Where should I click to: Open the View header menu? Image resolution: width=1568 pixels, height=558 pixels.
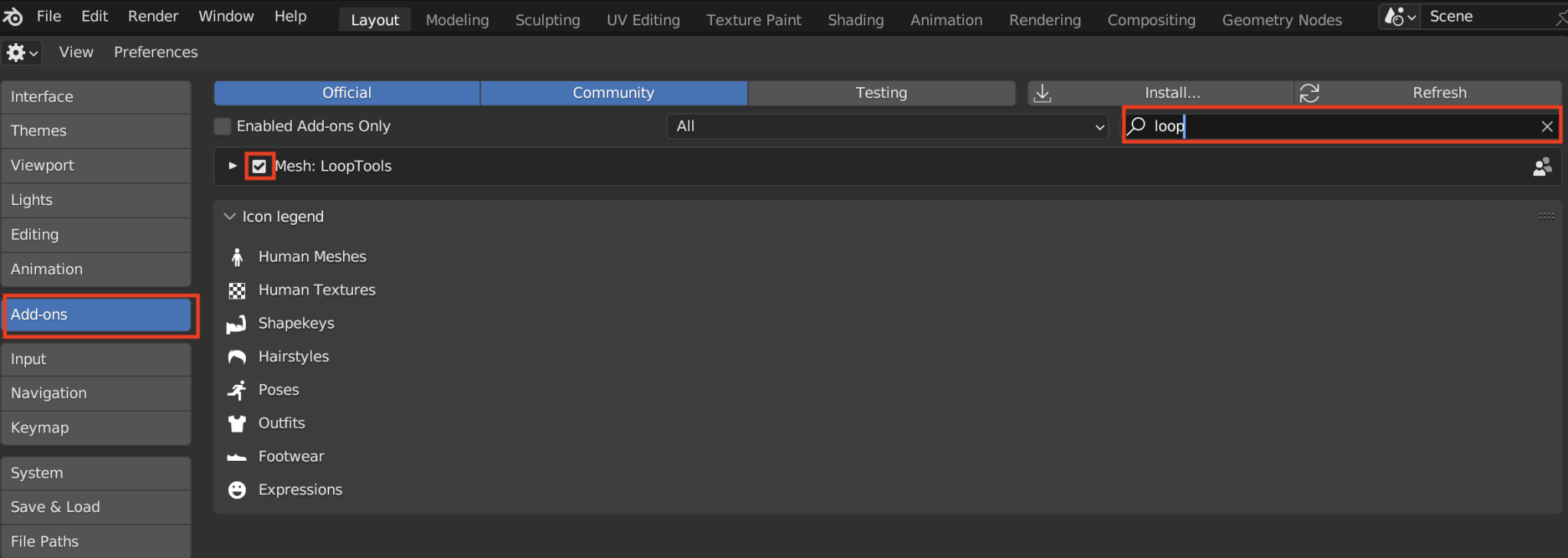pos(77,52)
